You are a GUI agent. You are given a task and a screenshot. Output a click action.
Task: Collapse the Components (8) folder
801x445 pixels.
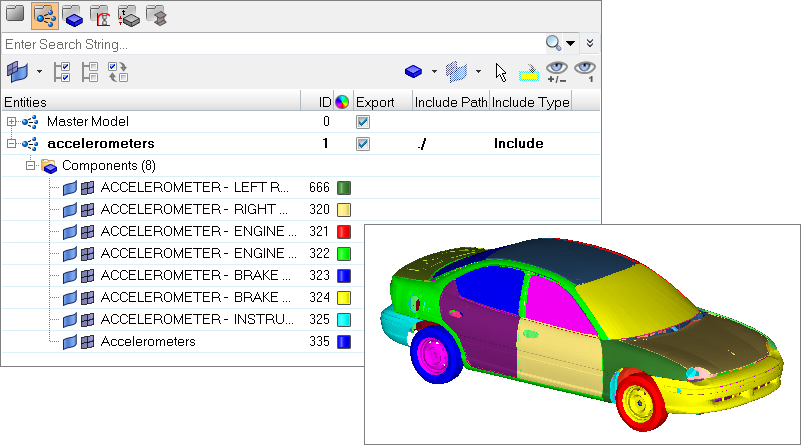(x=31, y=166)
